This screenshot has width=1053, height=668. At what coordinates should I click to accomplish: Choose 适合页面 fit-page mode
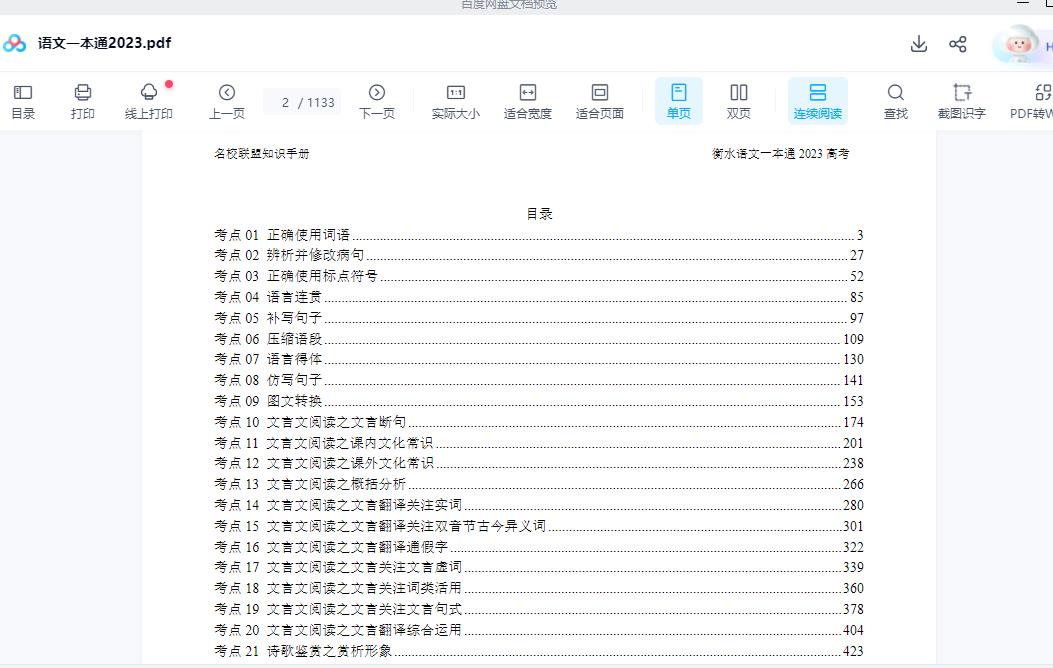point(600,101)
